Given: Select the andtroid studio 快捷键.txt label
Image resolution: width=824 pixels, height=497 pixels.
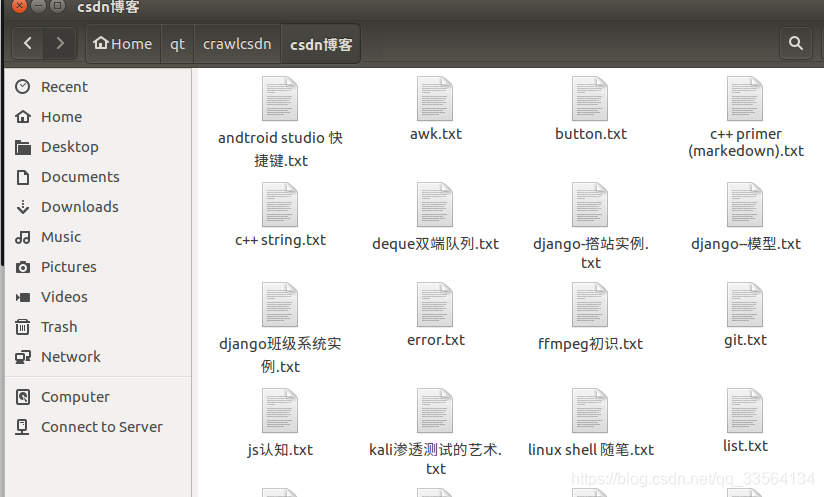Looking at the screenshot, I should click(280, 149).
